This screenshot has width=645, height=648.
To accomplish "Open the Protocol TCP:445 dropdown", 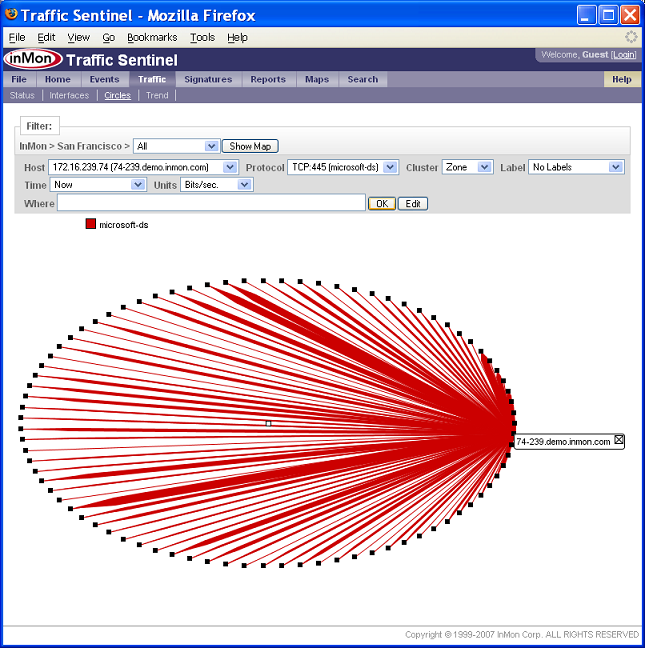I will [343, 167].
